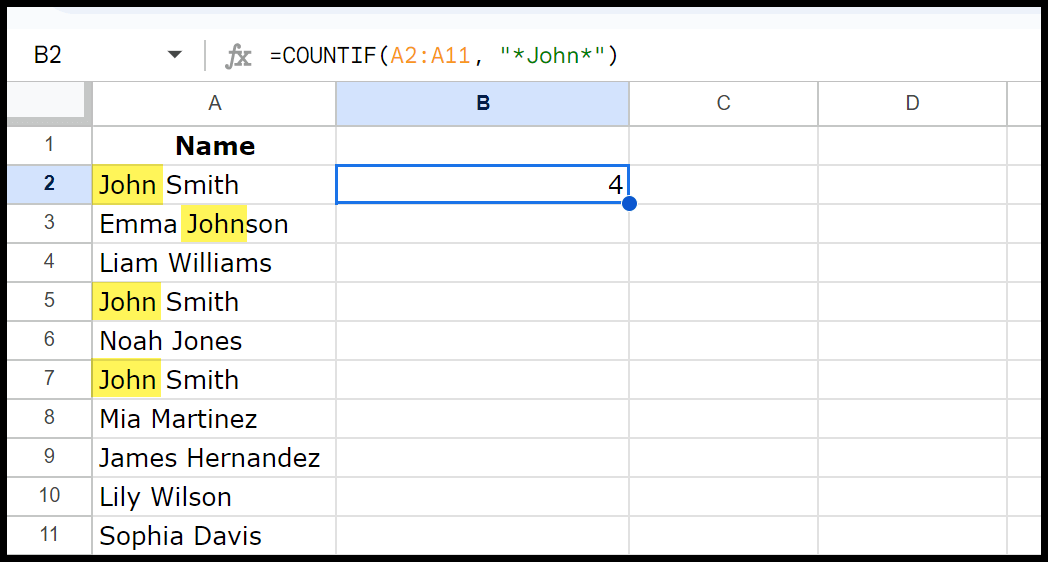This screenshot has width=1048, height=562.
Task: Select row 11 header
Action: [49, 535]
